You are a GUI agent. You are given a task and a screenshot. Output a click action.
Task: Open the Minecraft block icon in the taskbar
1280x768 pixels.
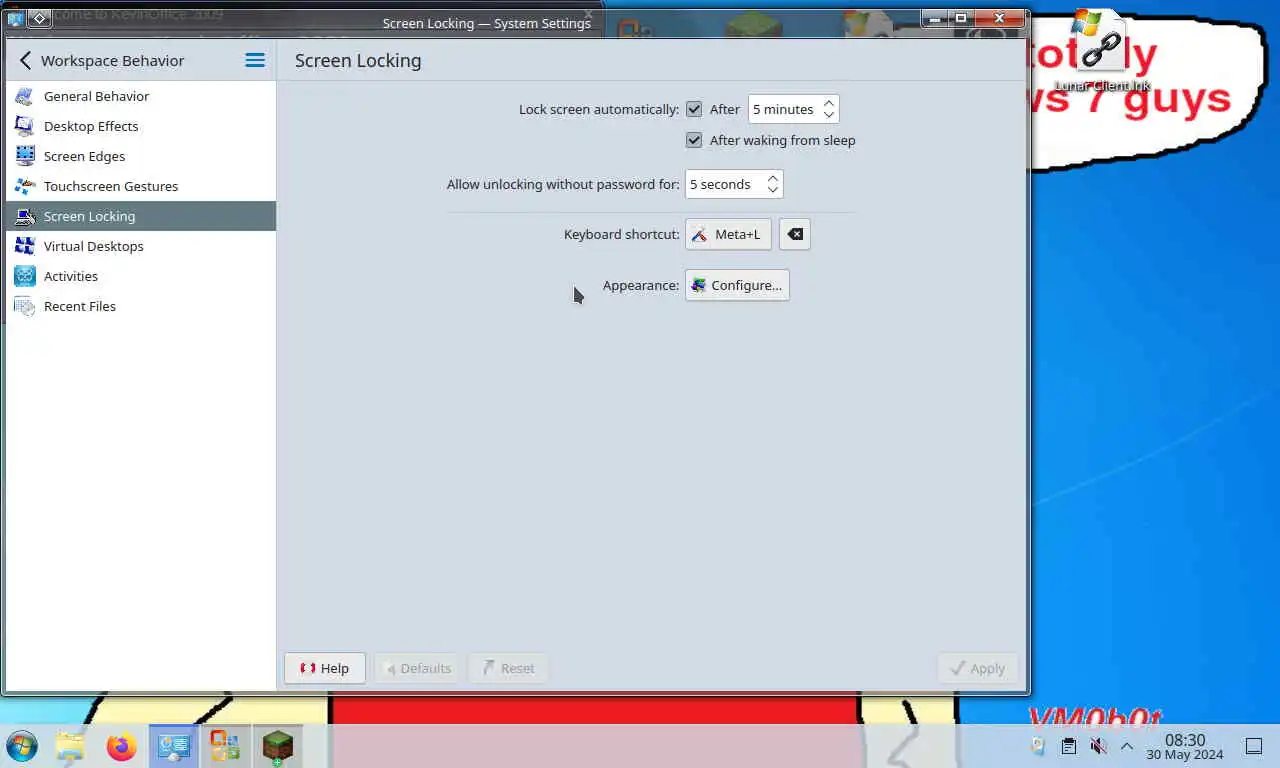coord(277,746)
